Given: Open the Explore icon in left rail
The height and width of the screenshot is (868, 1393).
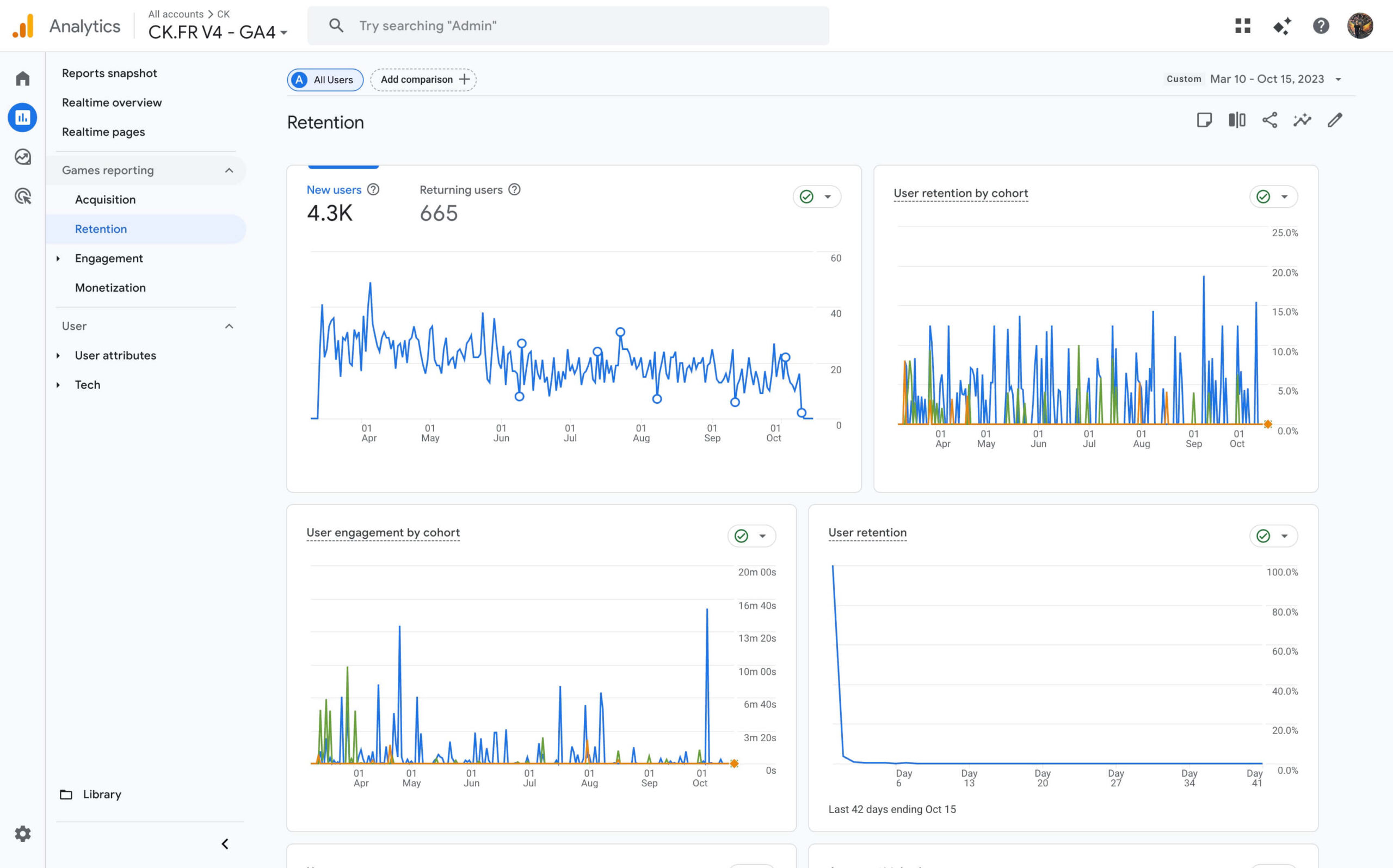Looking at the screenshot, I should (22, 157).
